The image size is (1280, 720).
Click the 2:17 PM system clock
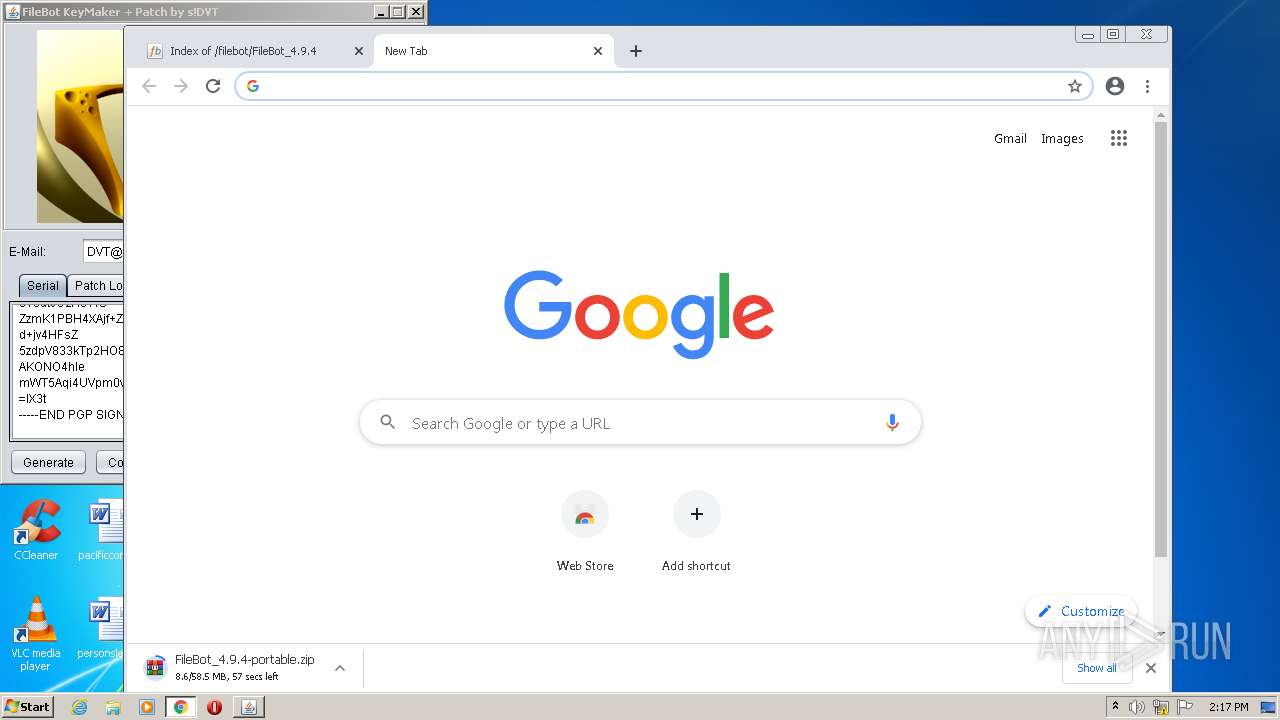point(1229,707)
